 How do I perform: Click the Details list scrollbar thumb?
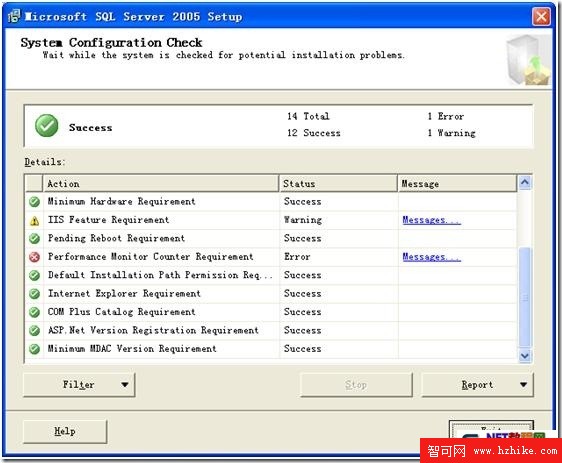[x=525, y=297]
